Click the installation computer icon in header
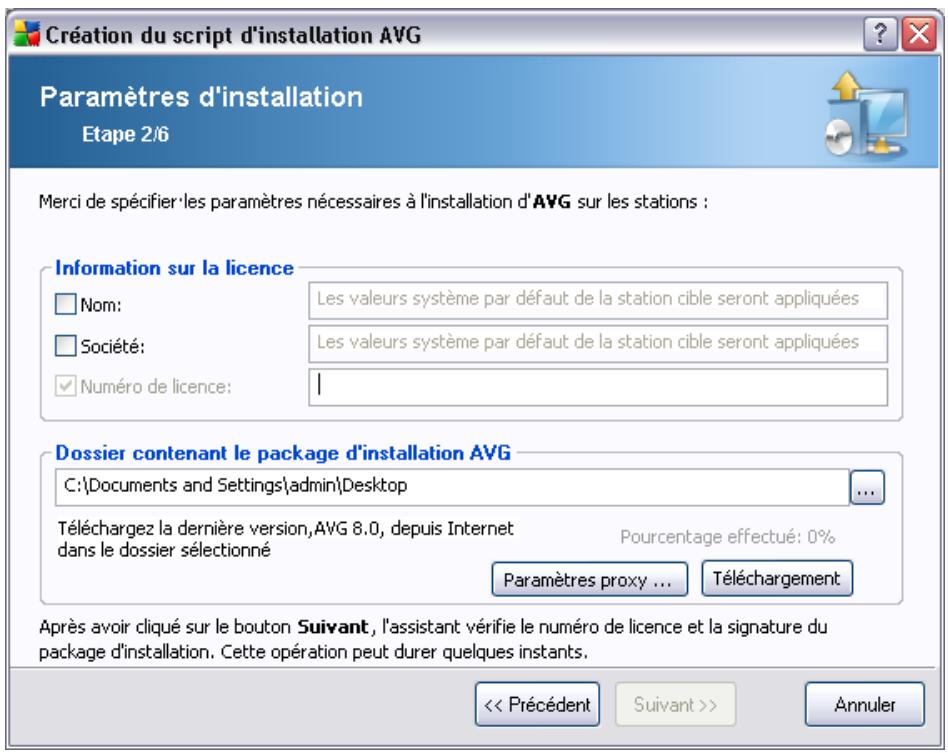948x753 pixels. click(x=868, y=115)
